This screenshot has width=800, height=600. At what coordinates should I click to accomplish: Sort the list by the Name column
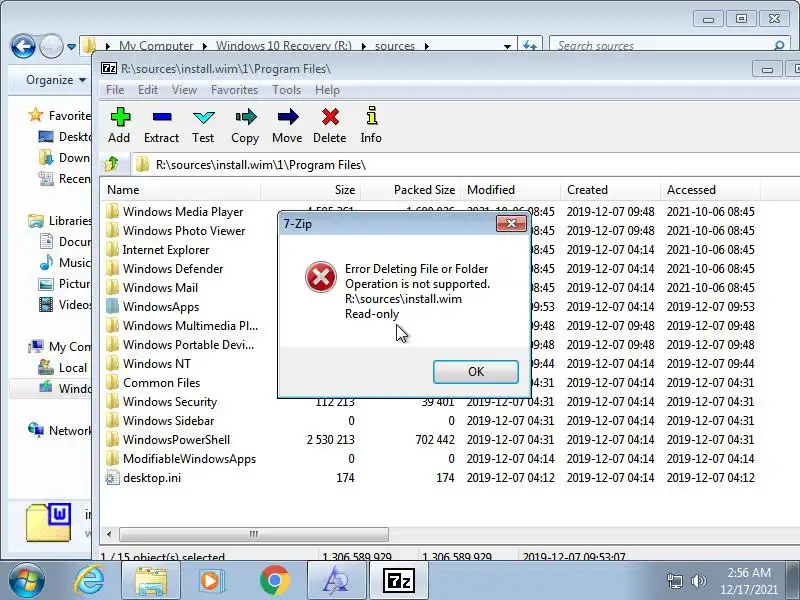(181, 190)
